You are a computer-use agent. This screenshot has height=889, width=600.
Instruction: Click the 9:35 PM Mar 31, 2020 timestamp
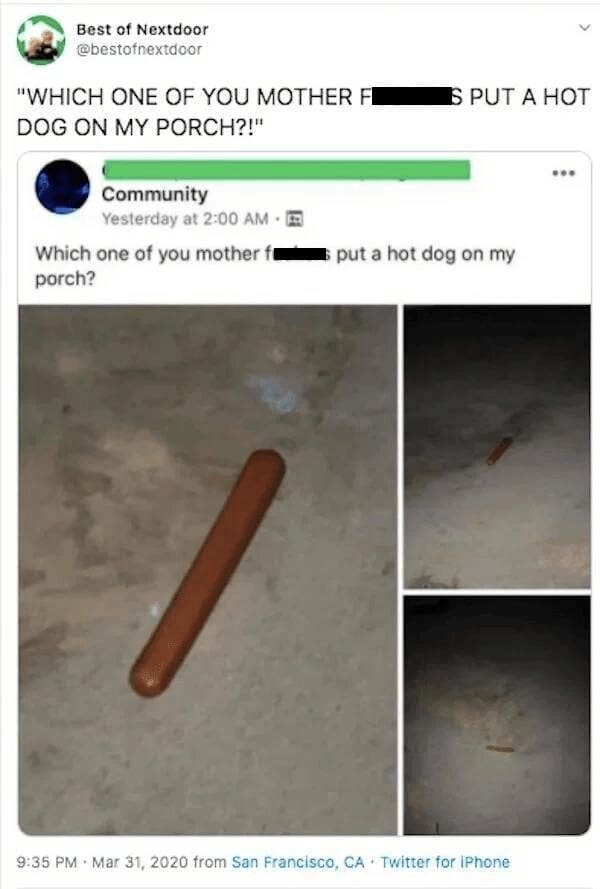pyautogui.click(x=103, y=862)
